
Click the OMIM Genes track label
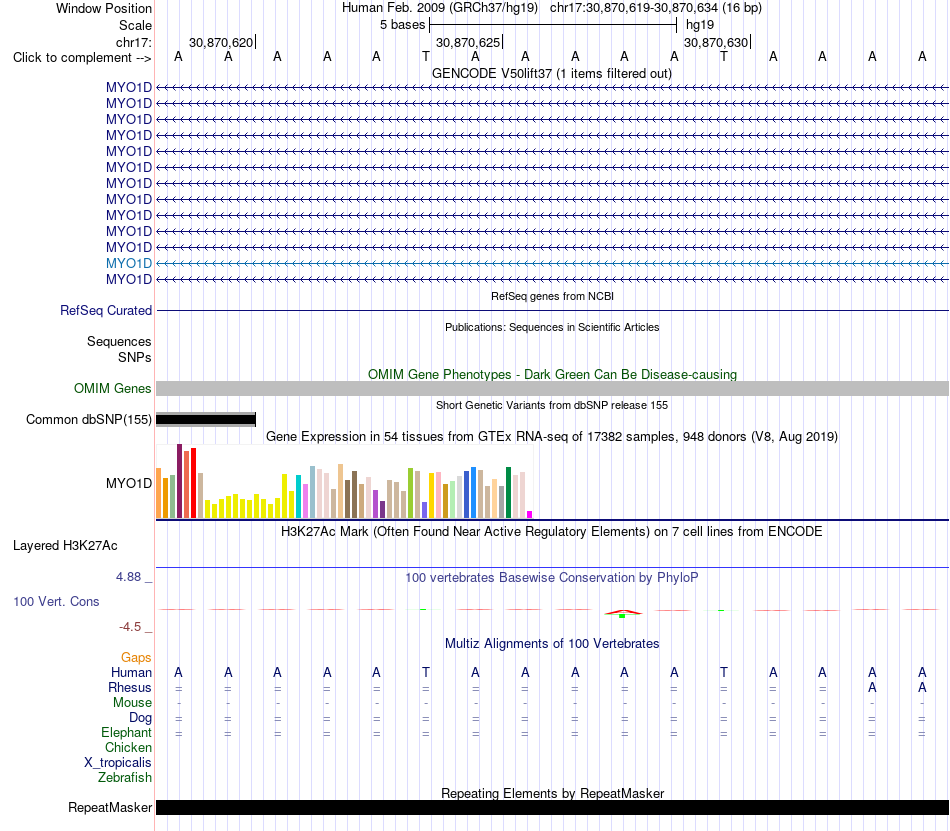point(112,388)
